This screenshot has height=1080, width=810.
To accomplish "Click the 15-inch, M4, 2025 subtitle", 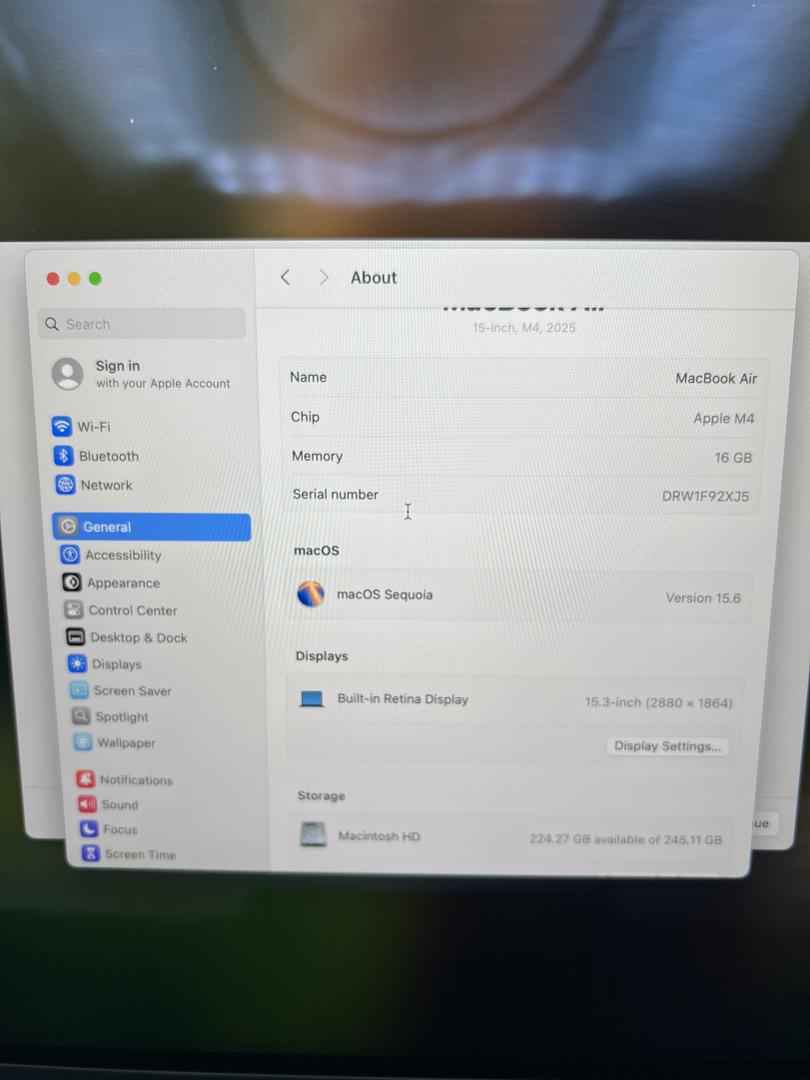I will tap(523, 327).
